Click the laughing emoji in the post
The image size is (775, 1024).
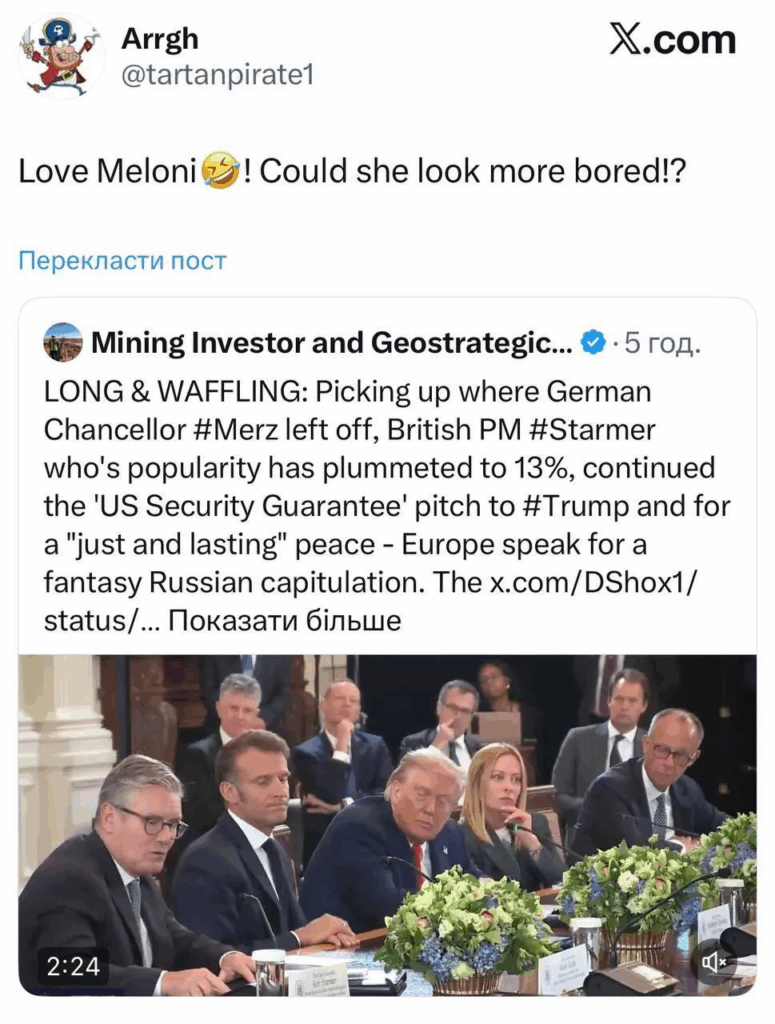(x=220, y=172)
